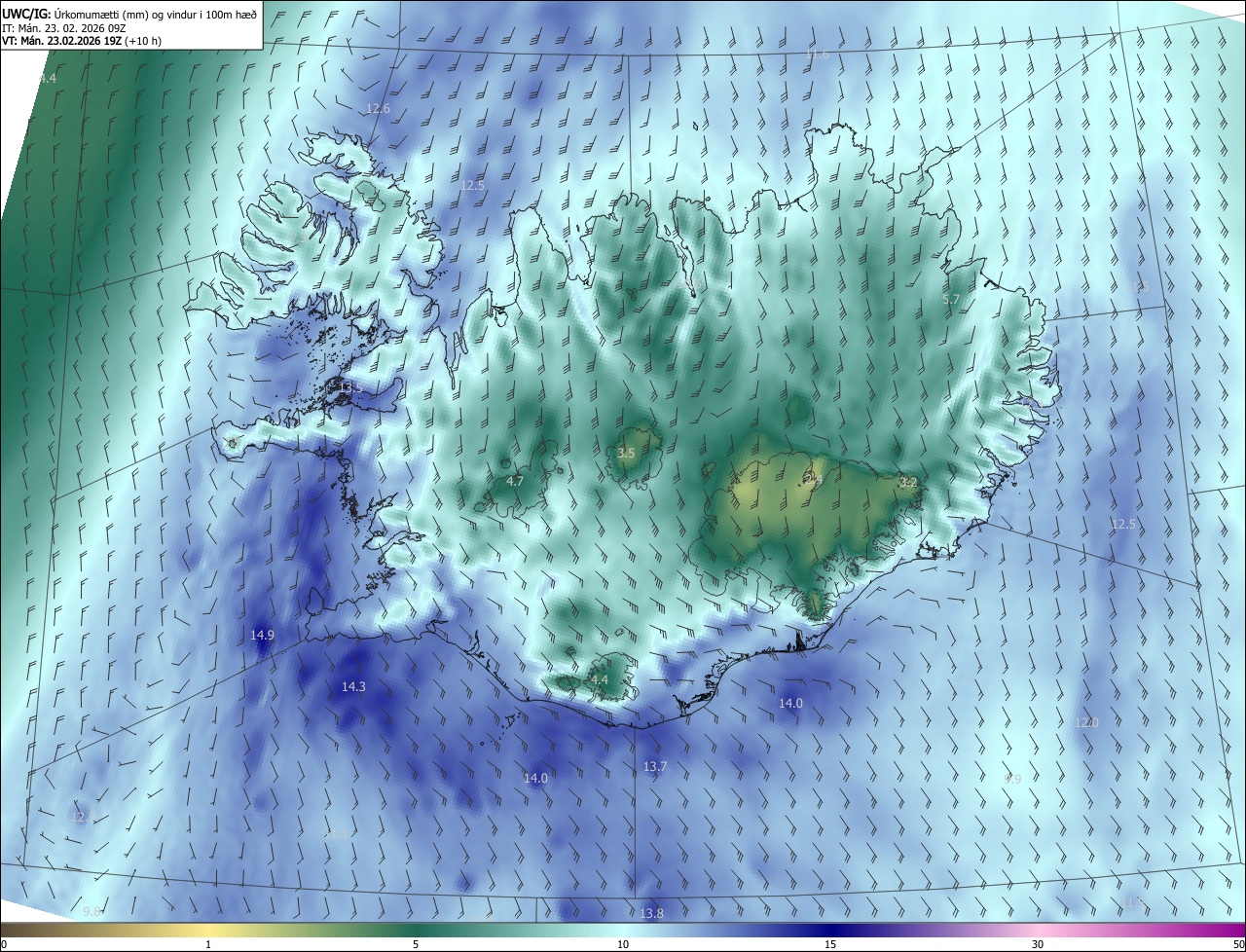Click the 4.7 value label
The image size is (1246, 952).
pyautogui.click(x=516, y=481)
